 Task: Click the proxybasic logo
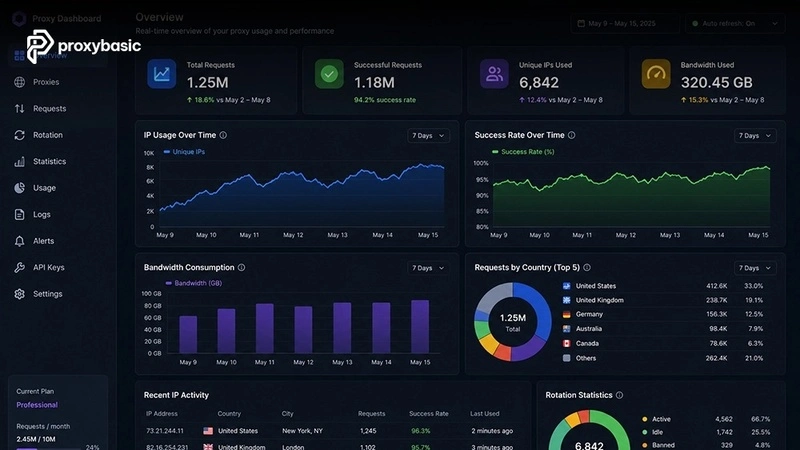(84, 46)
